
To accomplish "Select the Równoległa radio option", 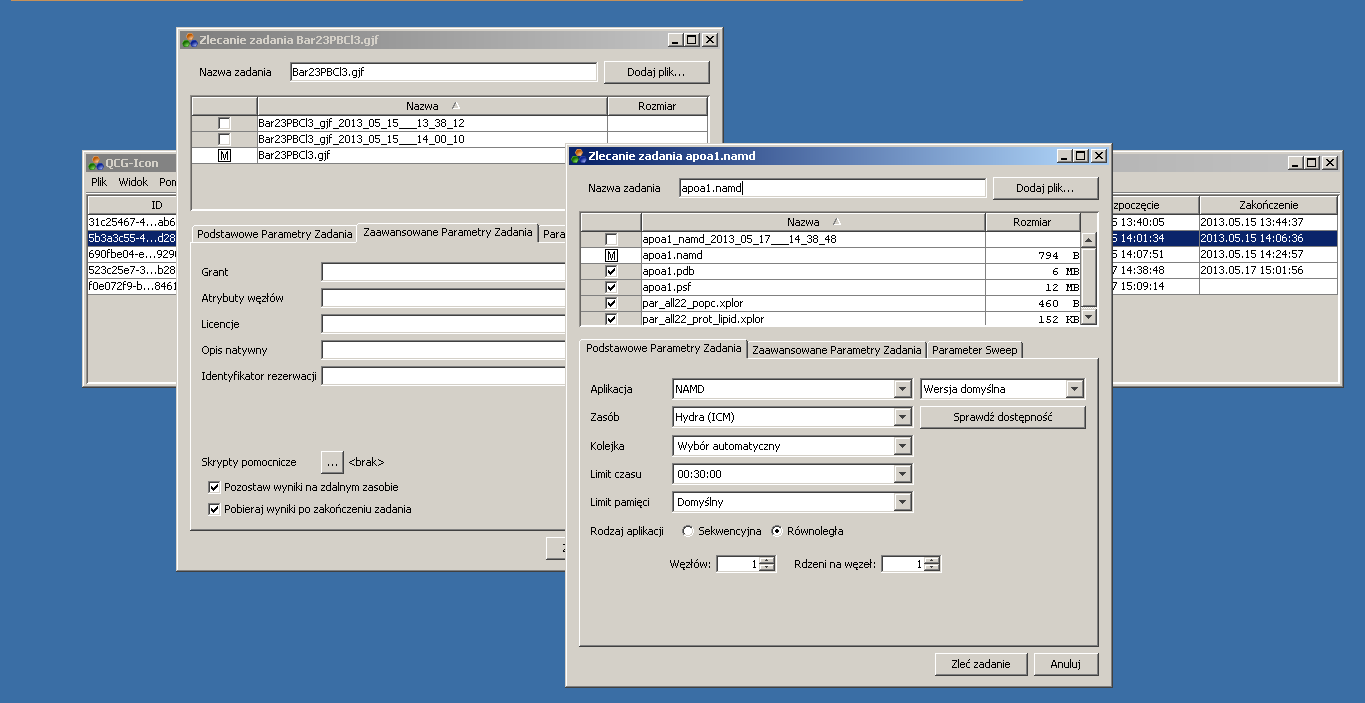I will coord(777,531).
